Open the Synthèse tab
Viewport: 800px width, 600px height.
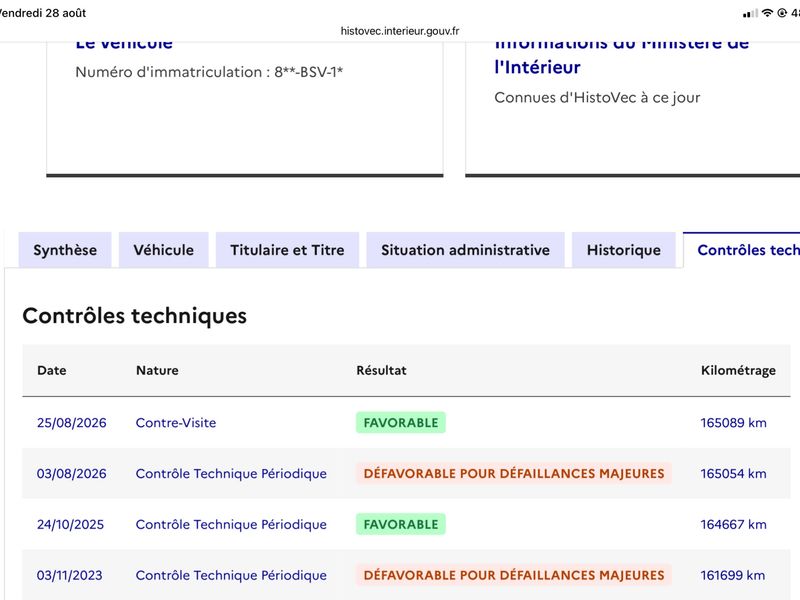(65, 250)
